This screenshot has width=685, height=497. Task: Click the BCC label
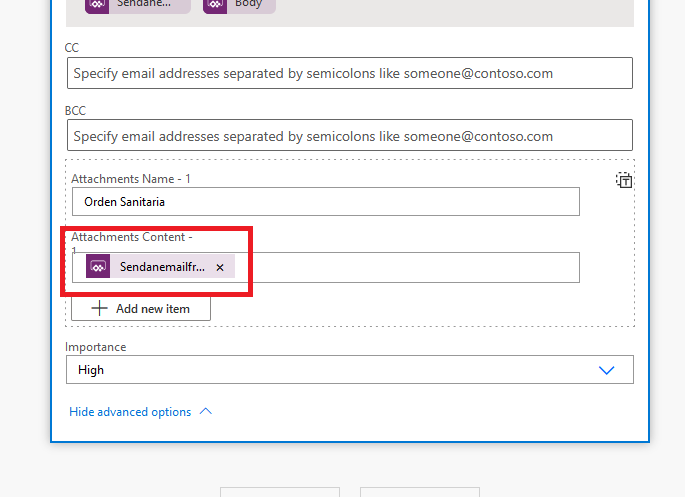point(75,110)
